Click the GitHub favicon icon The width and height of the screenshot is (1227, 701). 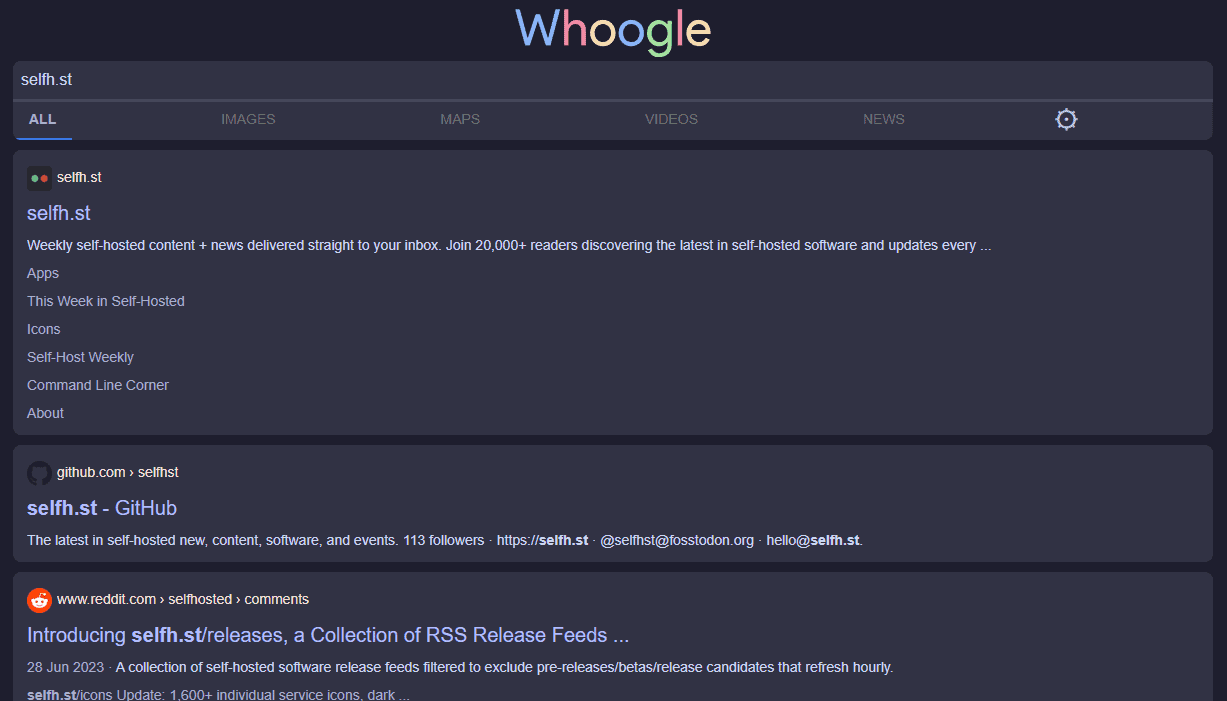pyautogui.click(x=39, y=473)
